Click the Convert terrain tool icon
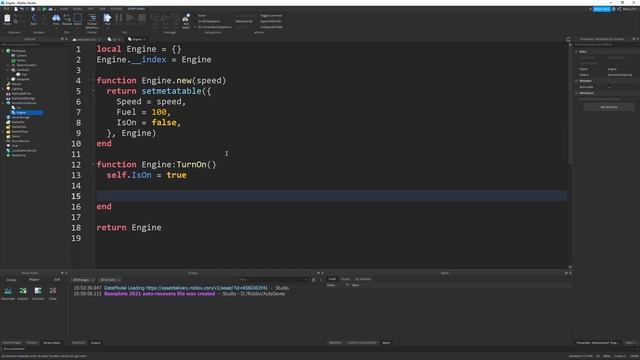640x360 pixels. coord(38,293)
